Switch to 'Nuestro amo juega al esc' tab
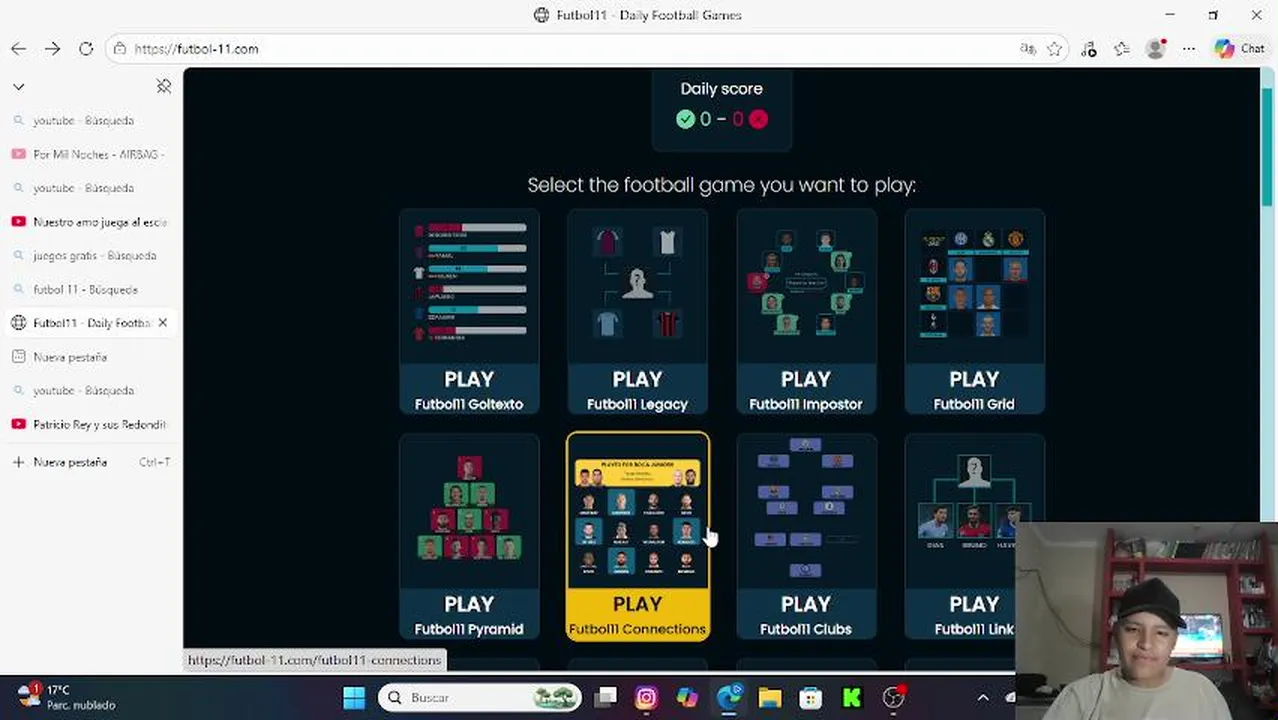Screen dimensions: 1278x720 click(91, 222)
